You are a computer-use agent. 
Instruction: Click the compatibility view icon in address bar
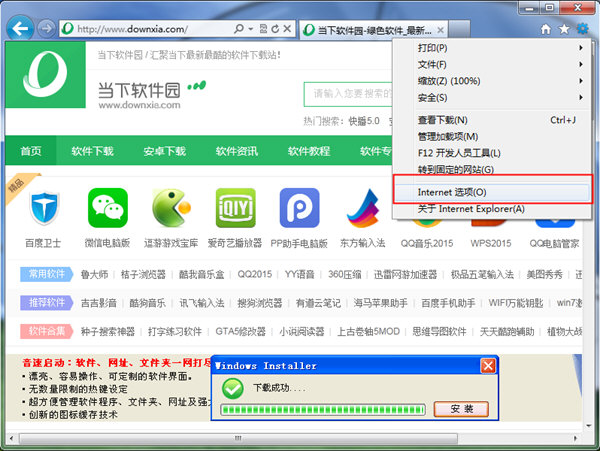click(x=263, y=29)
